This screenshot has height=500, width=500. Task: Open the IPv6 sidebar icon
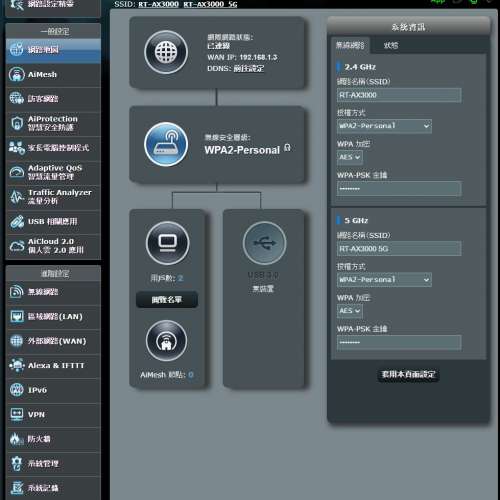pyautogui.click(x=17, y=390)
